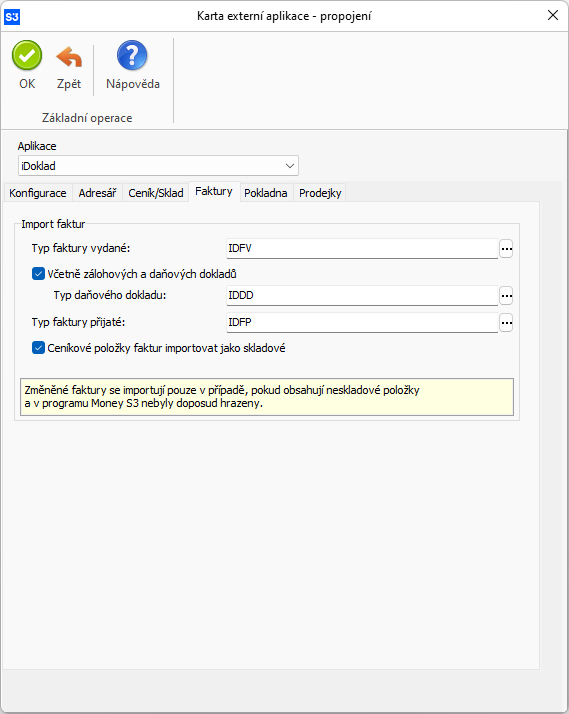Click into the IDDD tax document field
Screen dimensions: 569x714
(x=362, y=296)
